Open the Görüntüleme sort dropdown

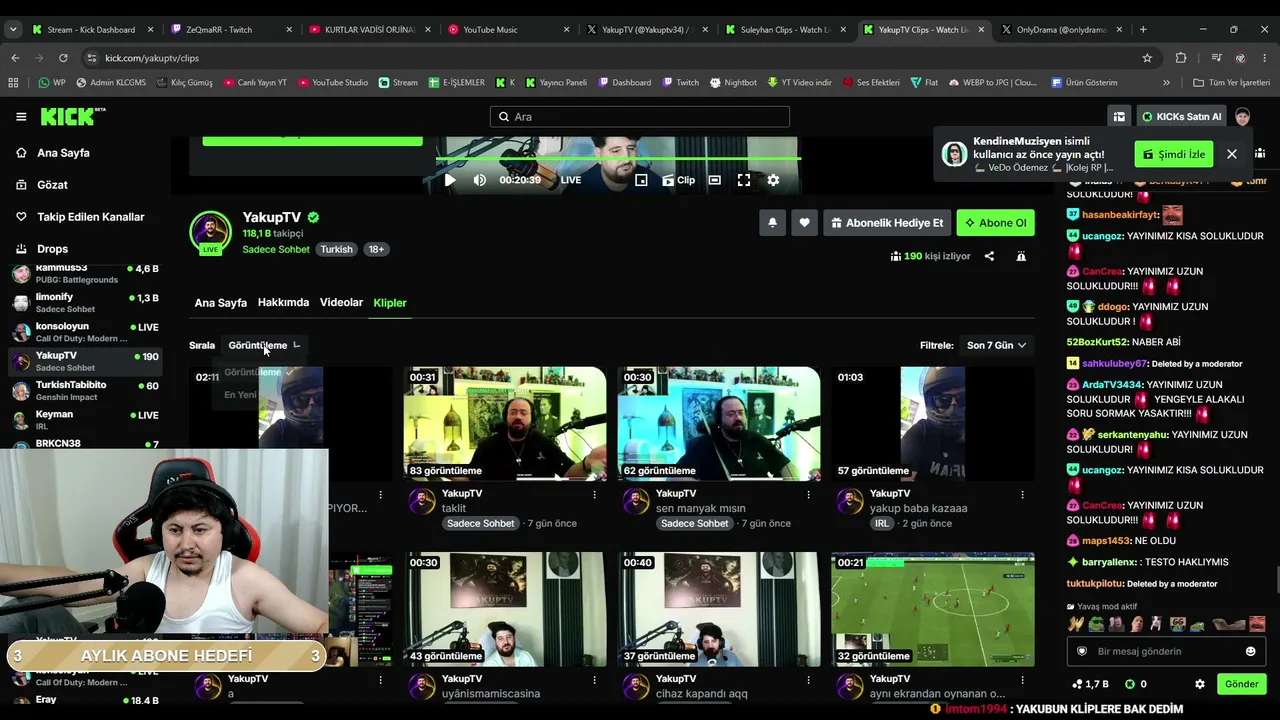[x=264, y=345]
